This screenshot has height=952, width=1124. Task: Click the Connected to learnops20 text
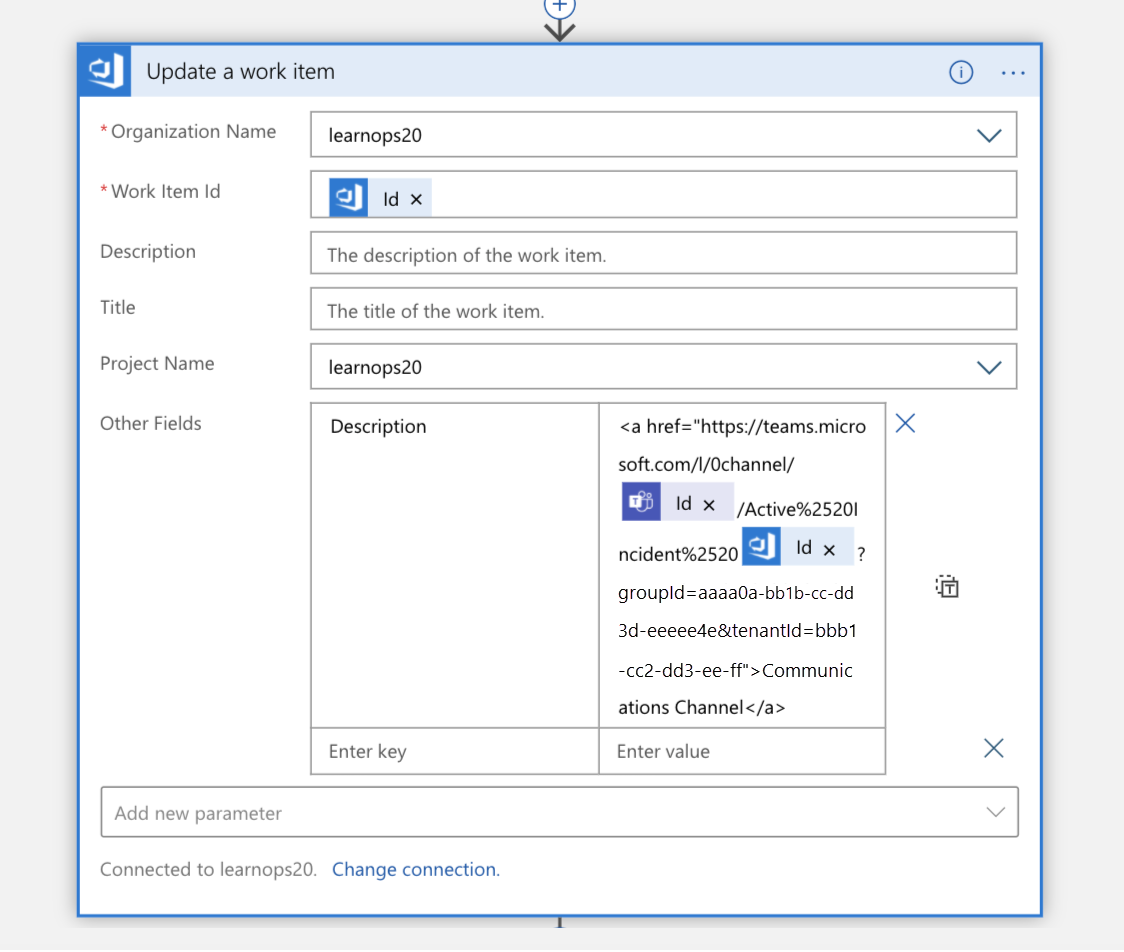pos(208,870)
